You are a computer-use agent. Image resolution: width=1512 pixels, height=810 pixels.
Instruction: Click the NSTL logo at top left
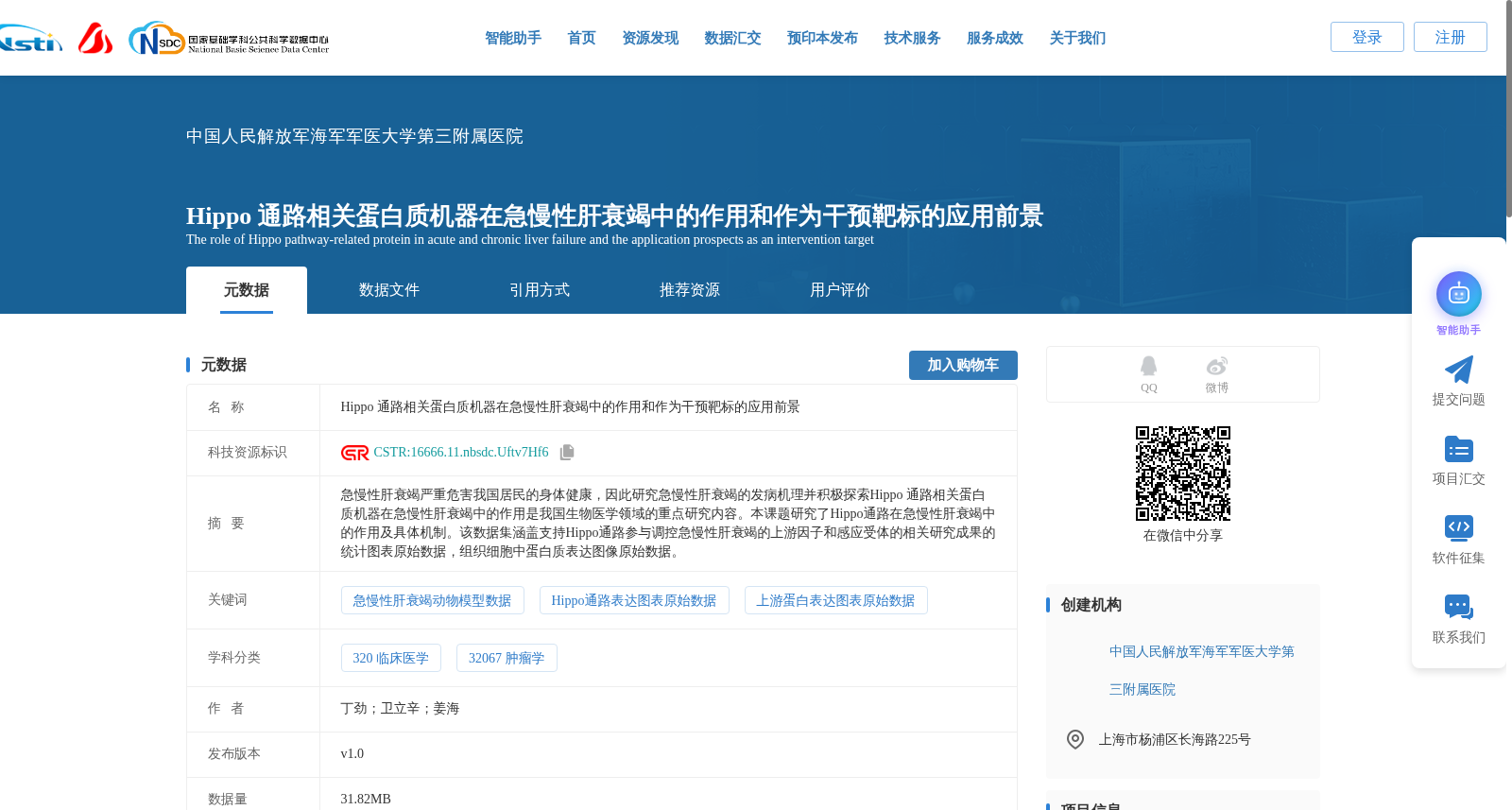tap(30, 39)
